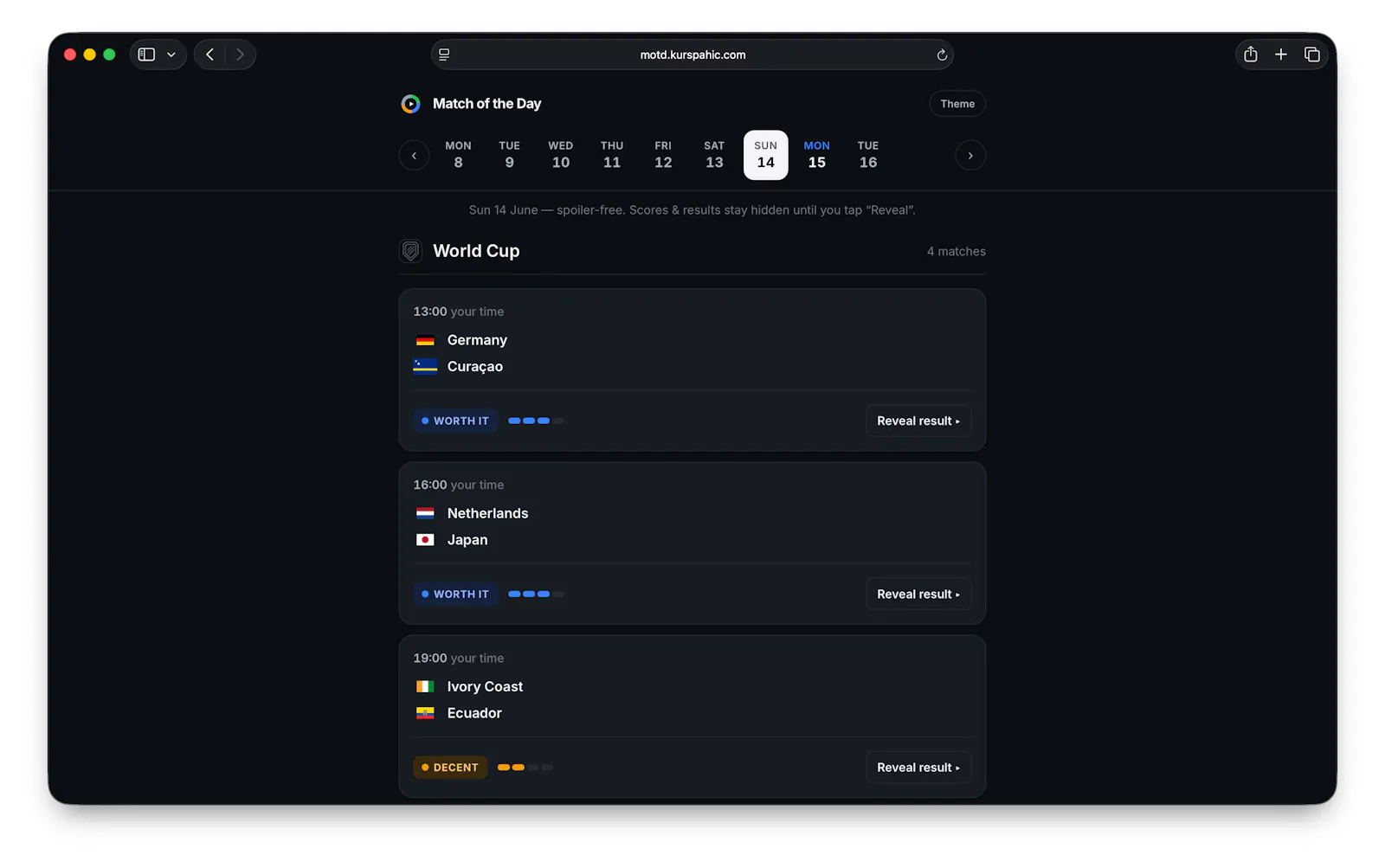Click the rating meter on Germany match
This screenshot has height=868, width=1385.
pyautogui.click(x=536, y=421)
